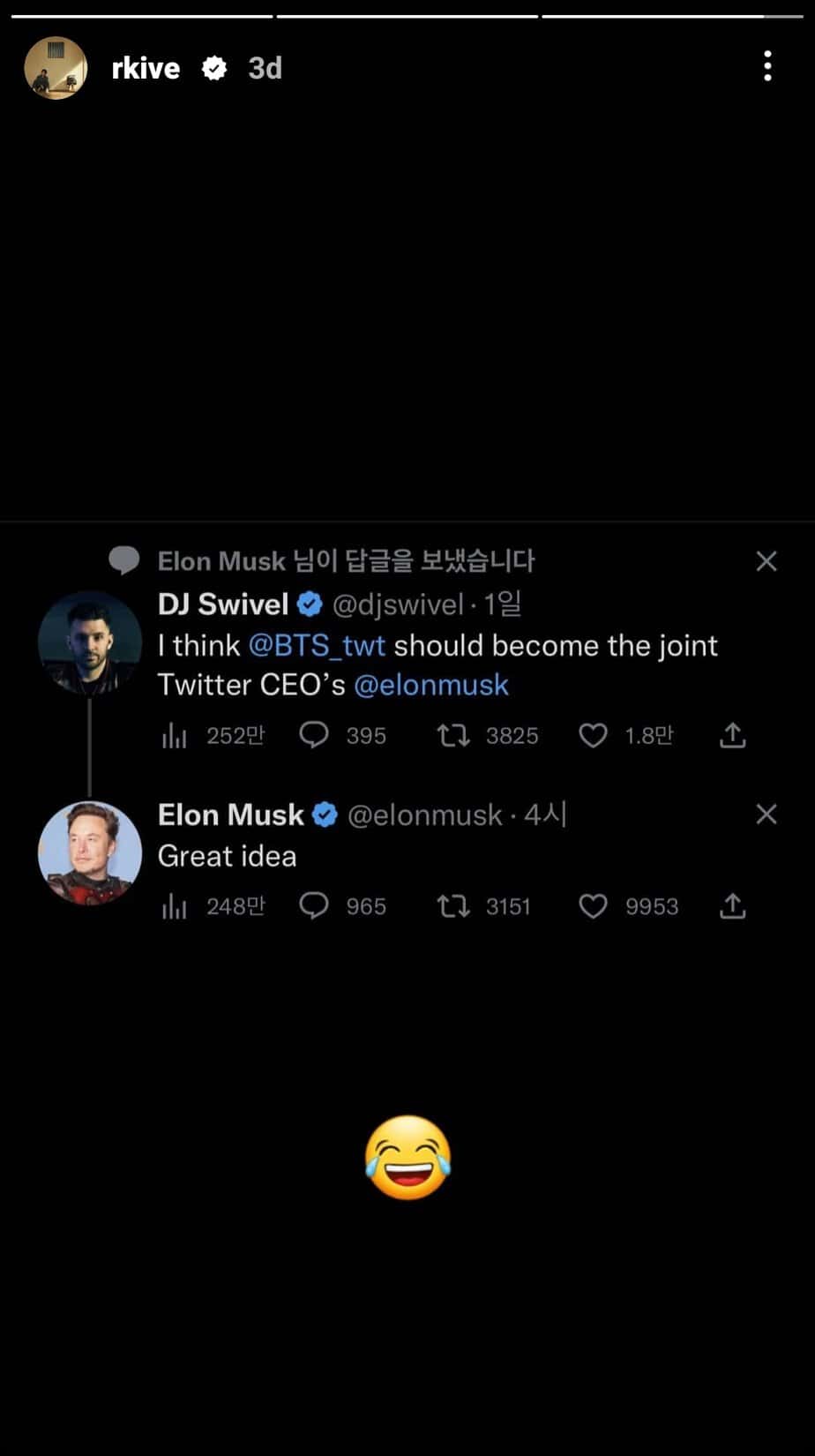Screen dimensions: 815x1456
Task: Retweet the "Great idea" tweet
Action: coord(453,906)
